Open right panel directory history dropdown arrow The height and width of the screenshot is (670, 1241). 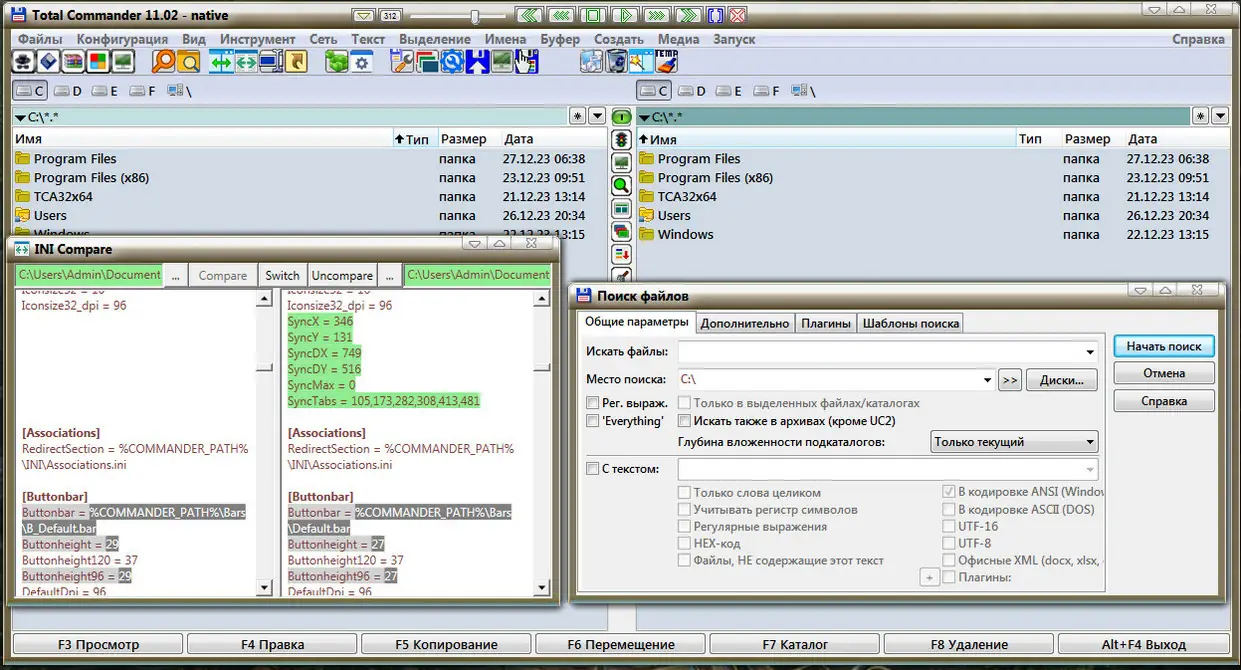(1219, 116)
